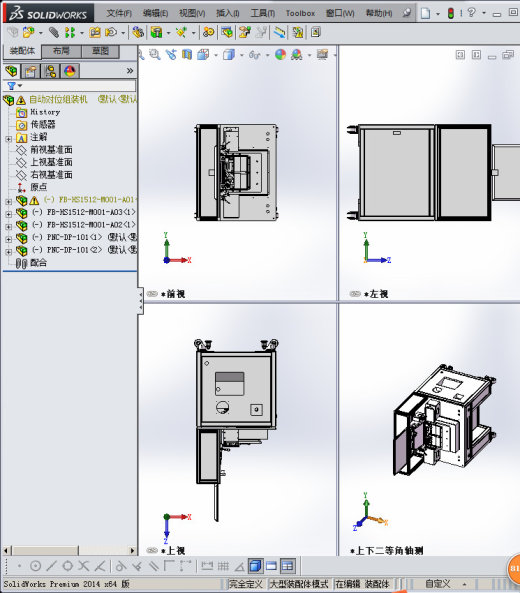Open the 编辑(E) menu
This screenshot has width=520, height=593.
155,13
